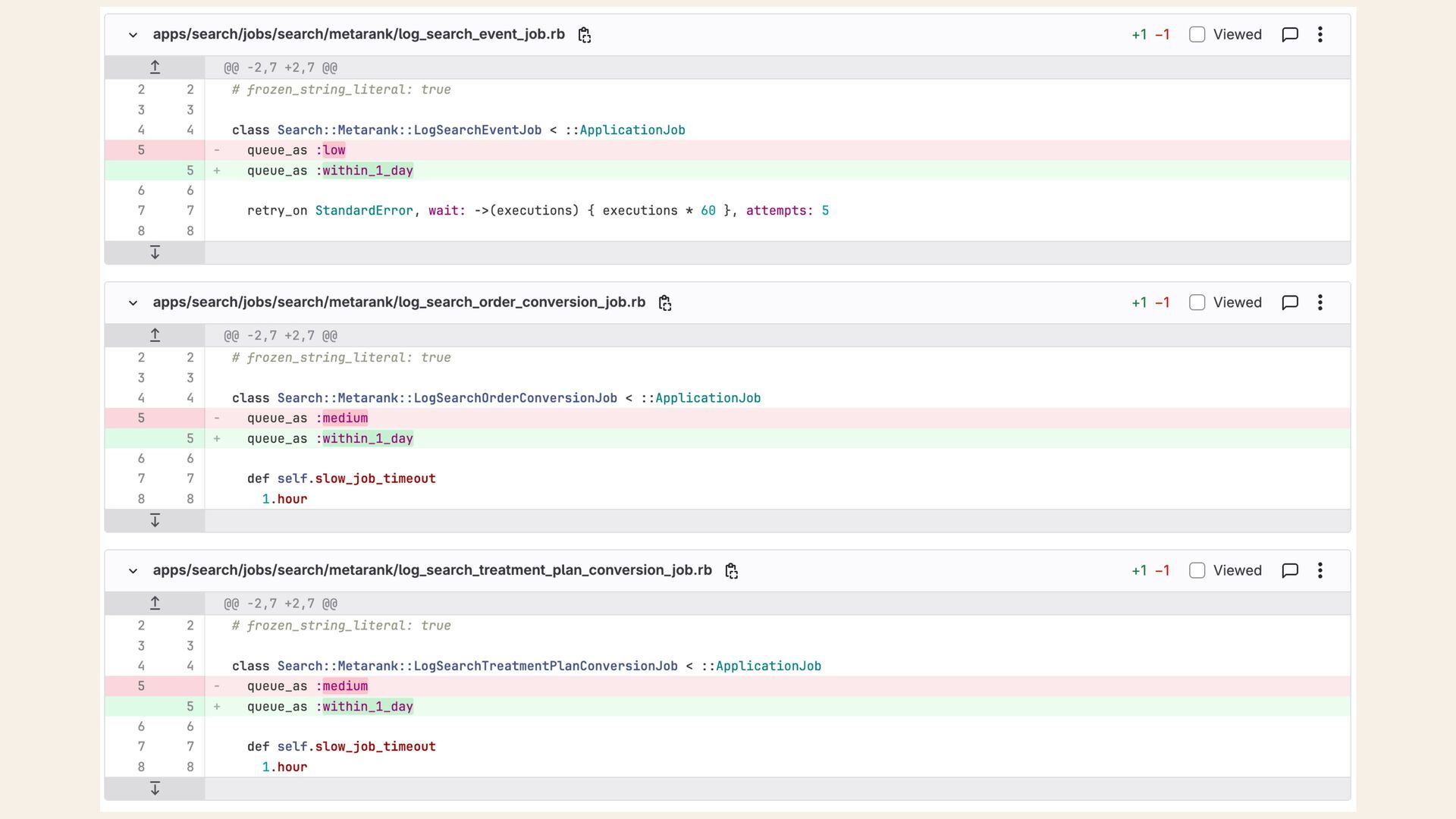Mark log_search_event_job.rb as Viewed
This screenshot has height=819, width=1456.
(1197, 35)
